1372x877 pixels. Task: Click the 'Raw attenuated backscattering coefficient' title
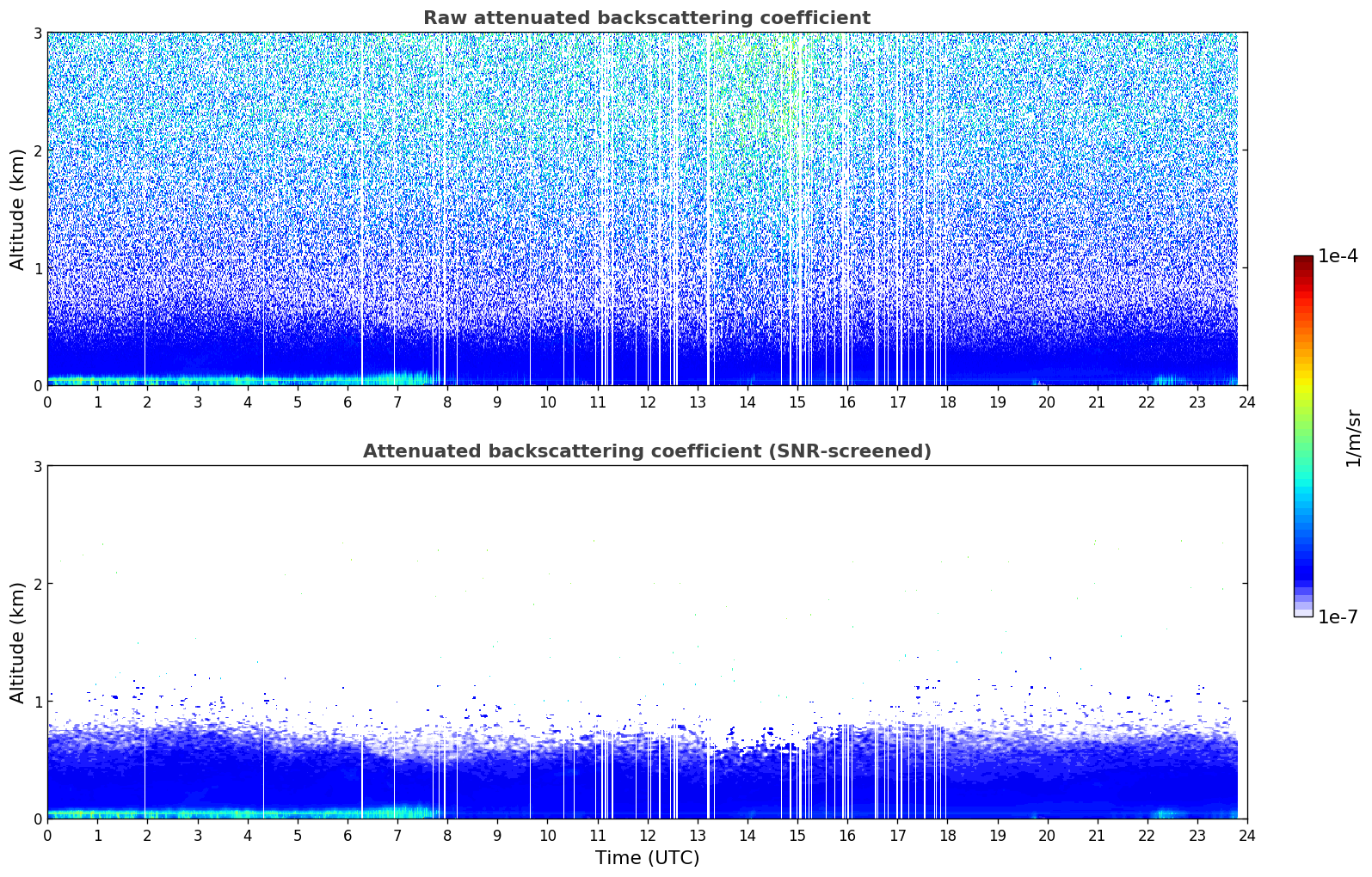point(646,18)
